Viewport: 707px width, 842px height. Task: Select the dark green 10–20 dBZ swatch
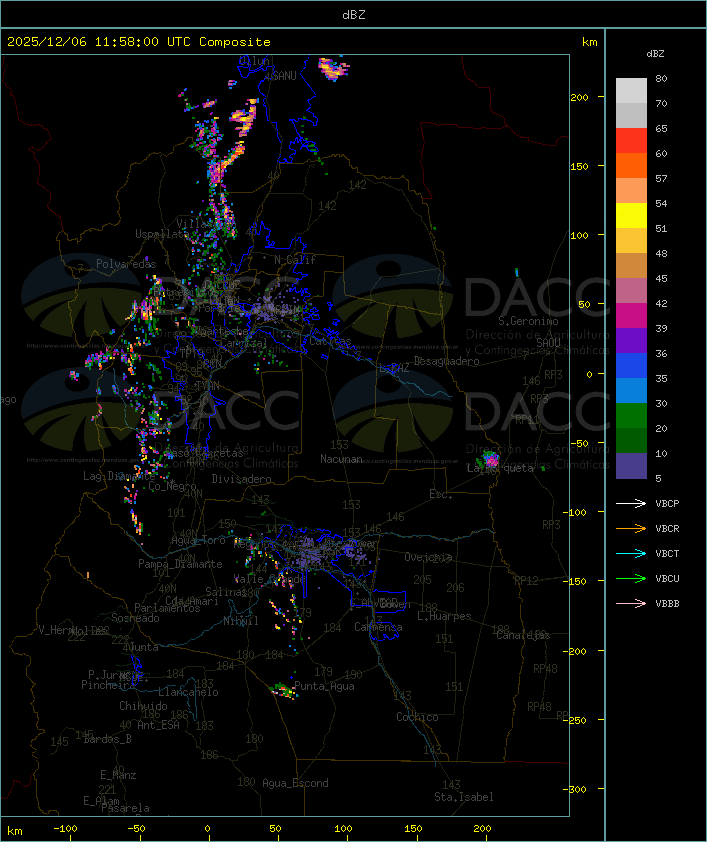pos(631,441)
